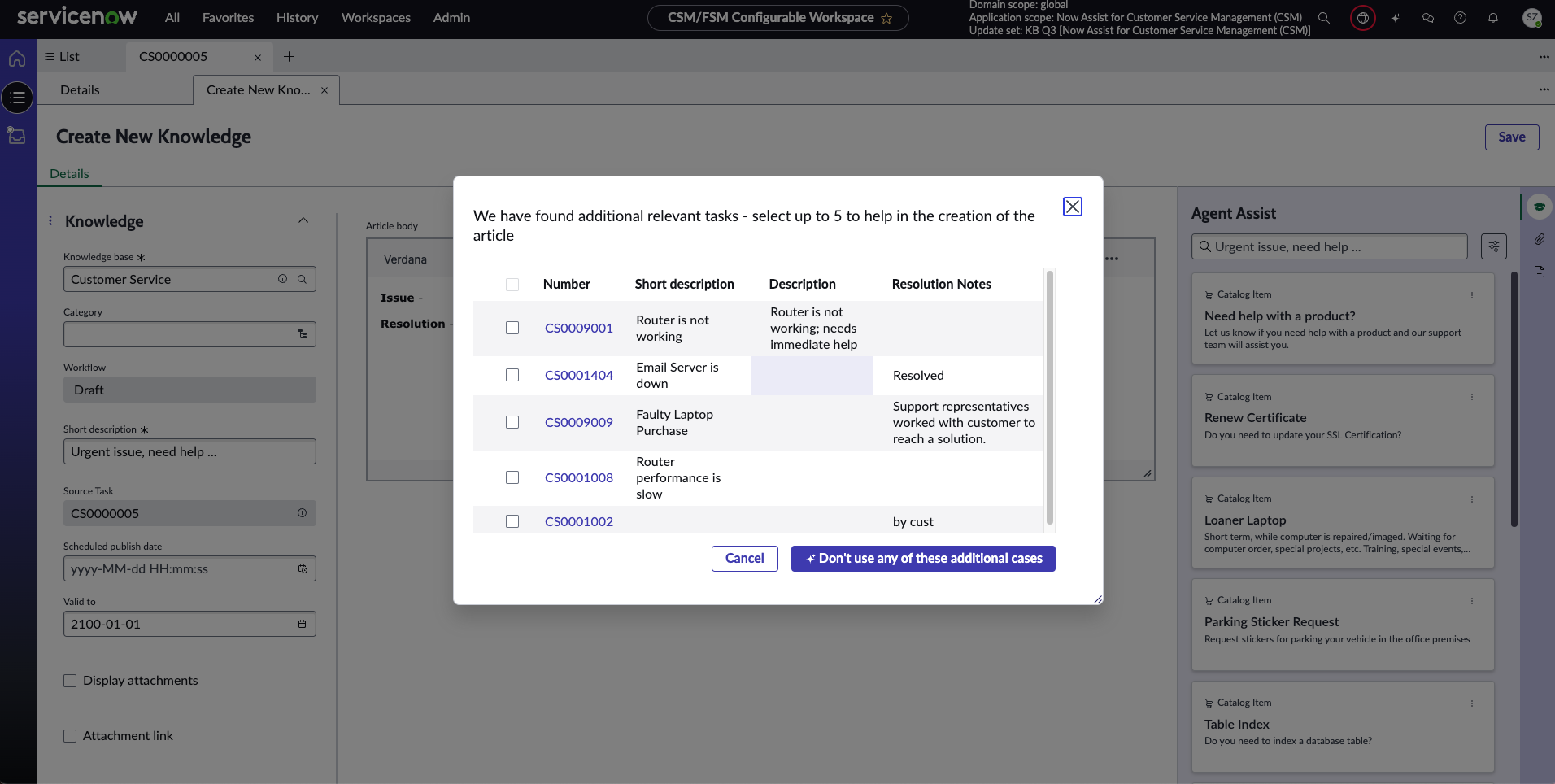The height and width of the screenshot is (784, 1555).
Task: Open options for Renew Certificate card
Action: (x=1472, y=397)
